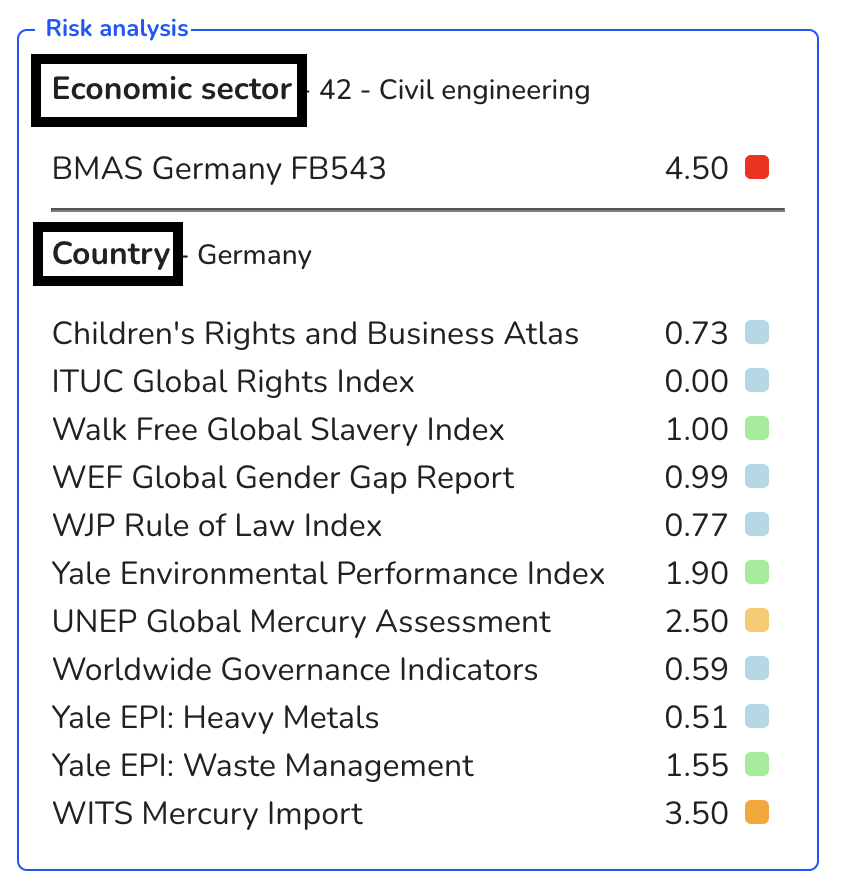Click the orange WITS Mercury Import swatch
This screenshot has height=886, width=848.
(x=756, y=813)
